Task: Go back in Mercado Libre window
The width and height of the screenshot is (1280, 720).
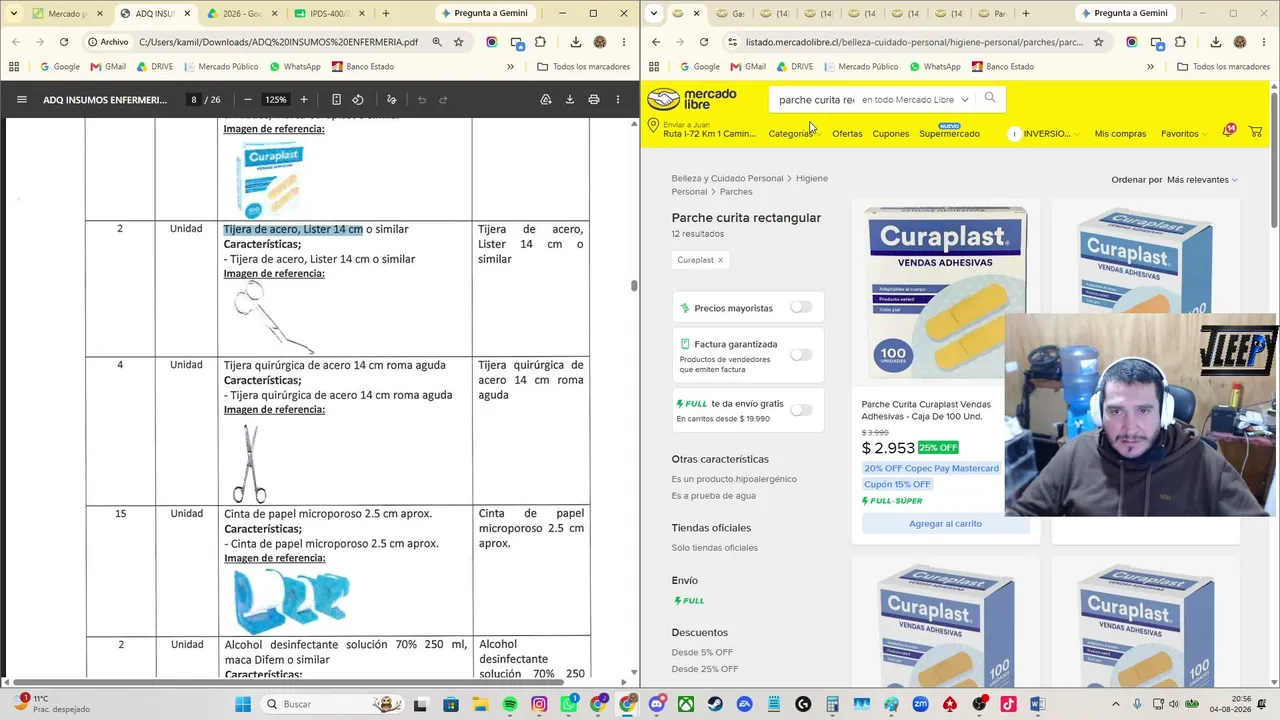Action: click(x=656, y=42)
